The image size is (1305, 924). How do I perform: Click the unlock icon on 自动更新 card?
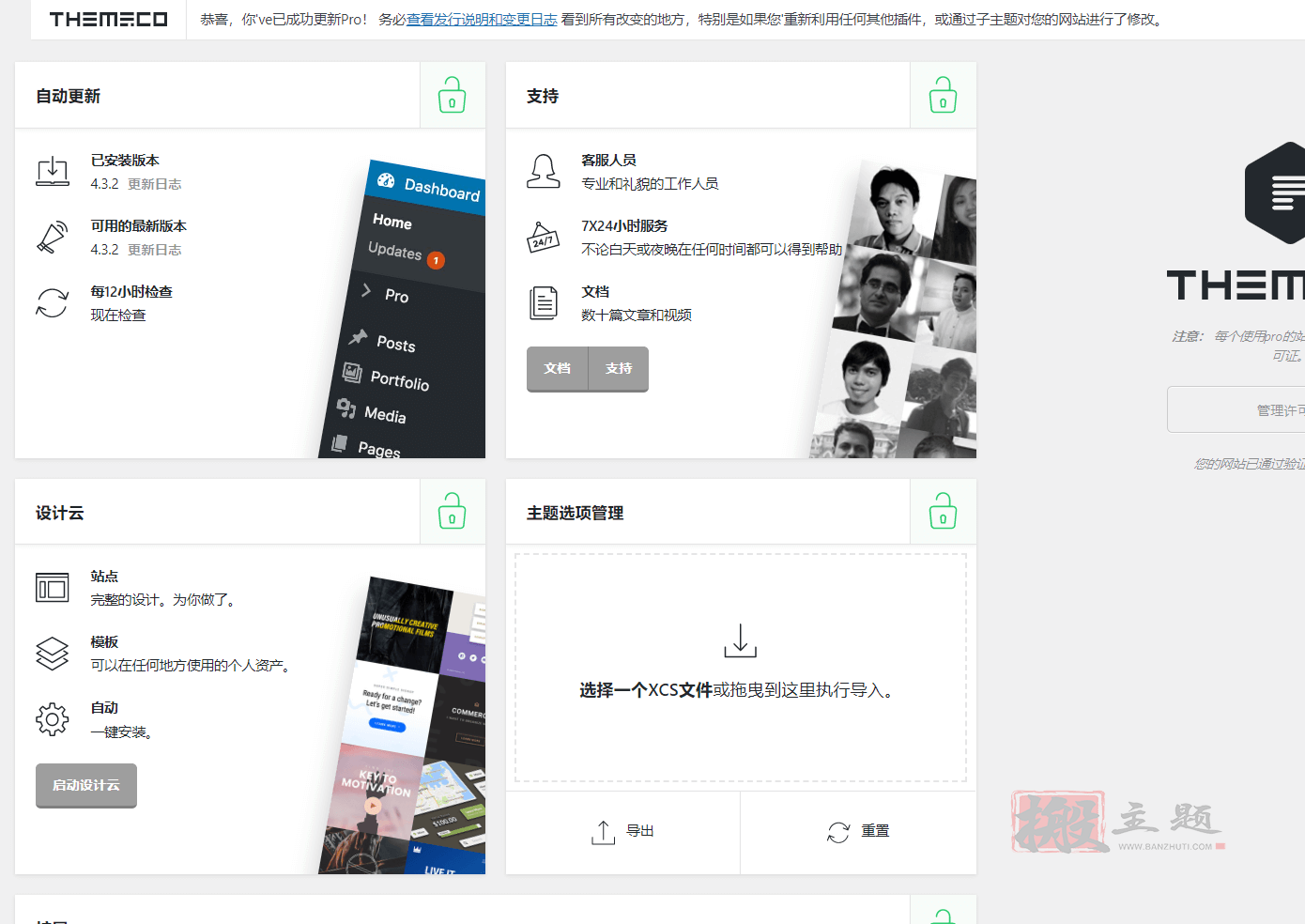click(453, 95)
